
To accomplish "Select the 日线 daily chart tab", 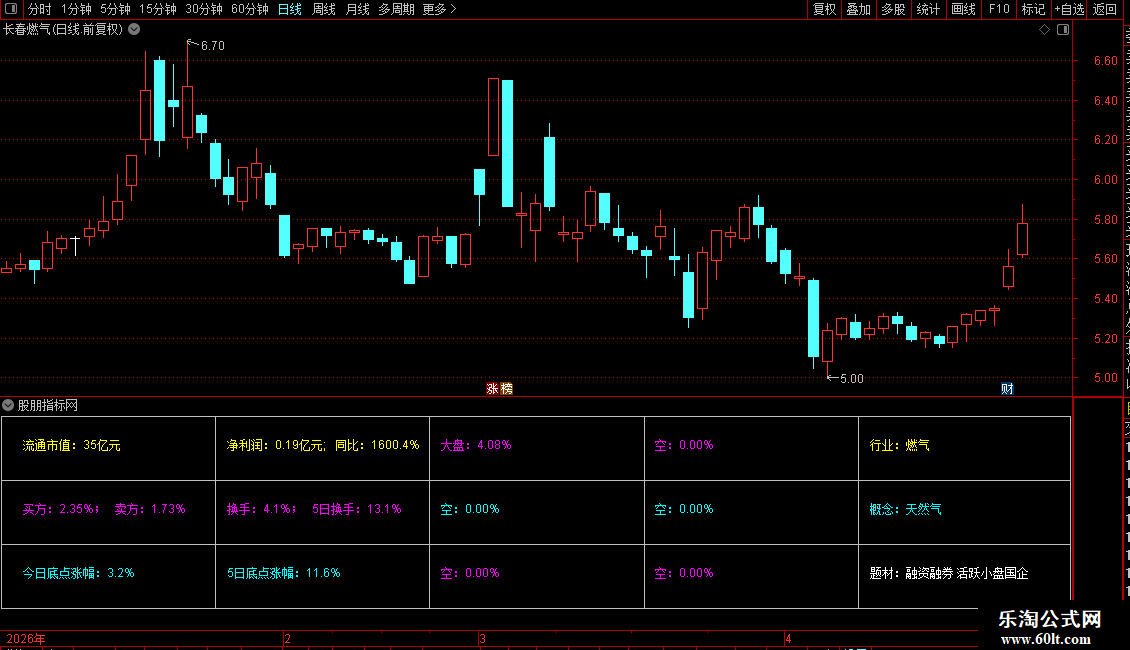I will (290, 9).
